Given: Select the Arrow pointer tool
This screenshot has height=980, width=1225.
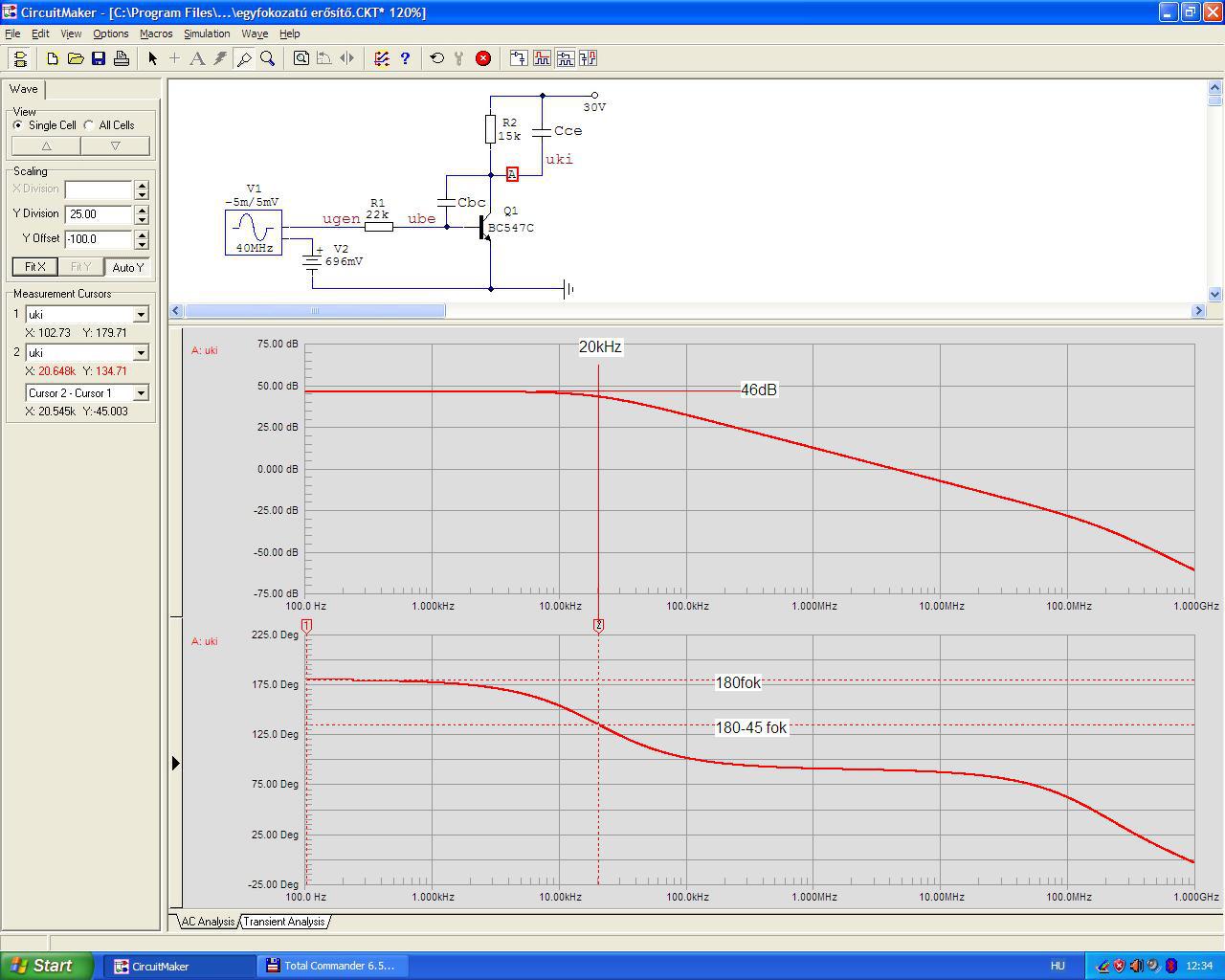Looking at the screenshot, I should (x=152, y=58).
